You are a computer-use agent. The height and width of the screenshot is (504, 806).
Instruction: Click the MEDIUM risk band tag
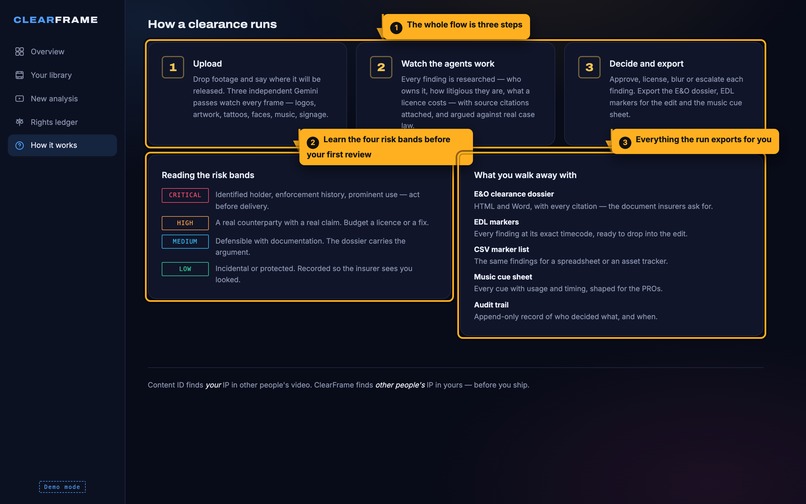coord(185,242)
